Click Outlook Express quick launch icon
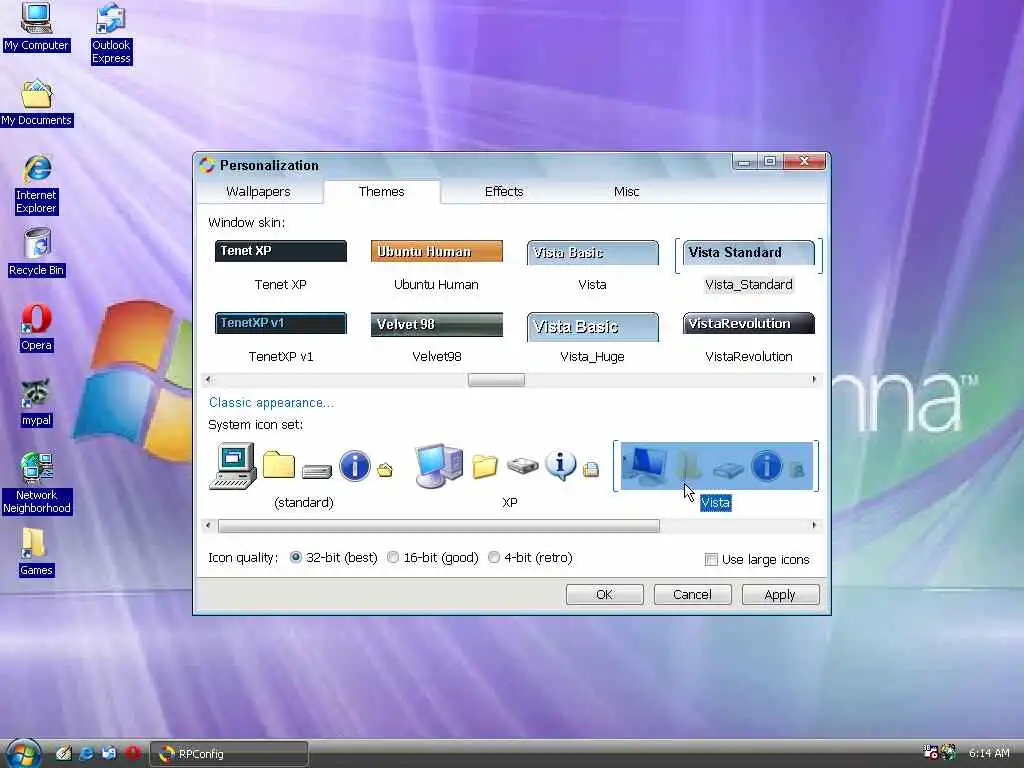This screenshot has height=768, width=1024. pos(109,753)
